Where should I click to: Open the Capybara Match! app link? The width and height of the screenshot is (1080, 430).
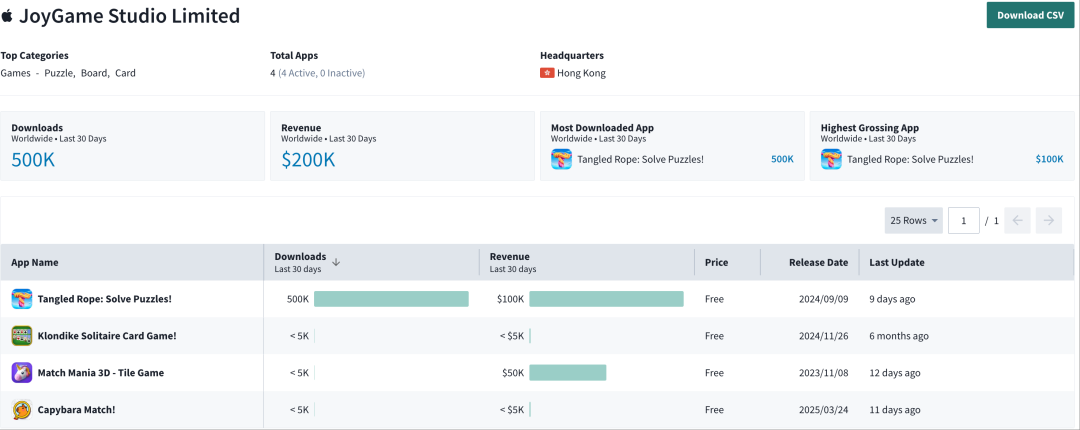[x=76, y=410]
